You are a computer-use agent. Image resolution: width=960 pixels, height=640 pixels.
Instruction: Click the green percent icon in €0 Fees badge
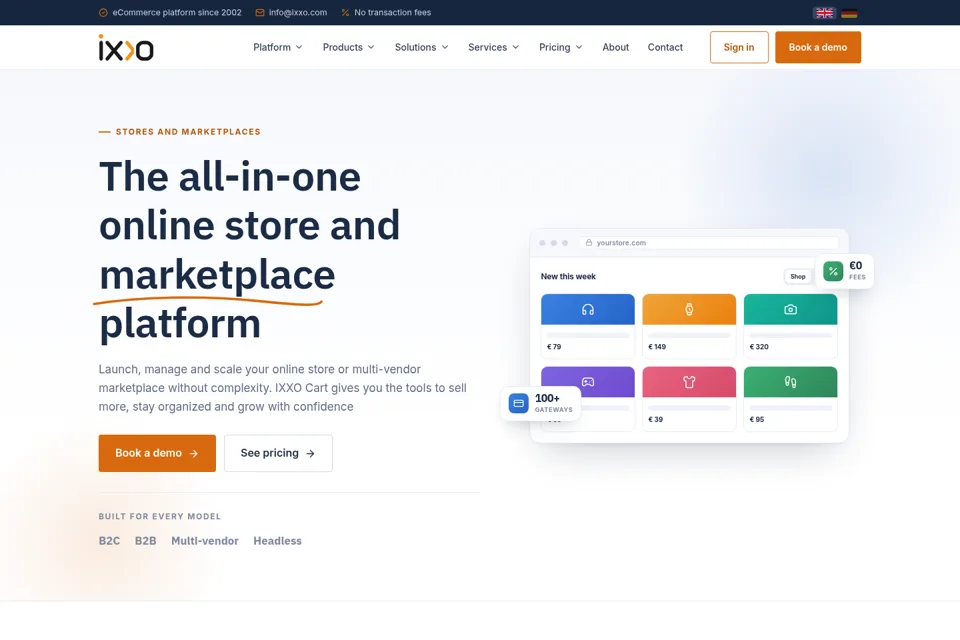[833, 271]
